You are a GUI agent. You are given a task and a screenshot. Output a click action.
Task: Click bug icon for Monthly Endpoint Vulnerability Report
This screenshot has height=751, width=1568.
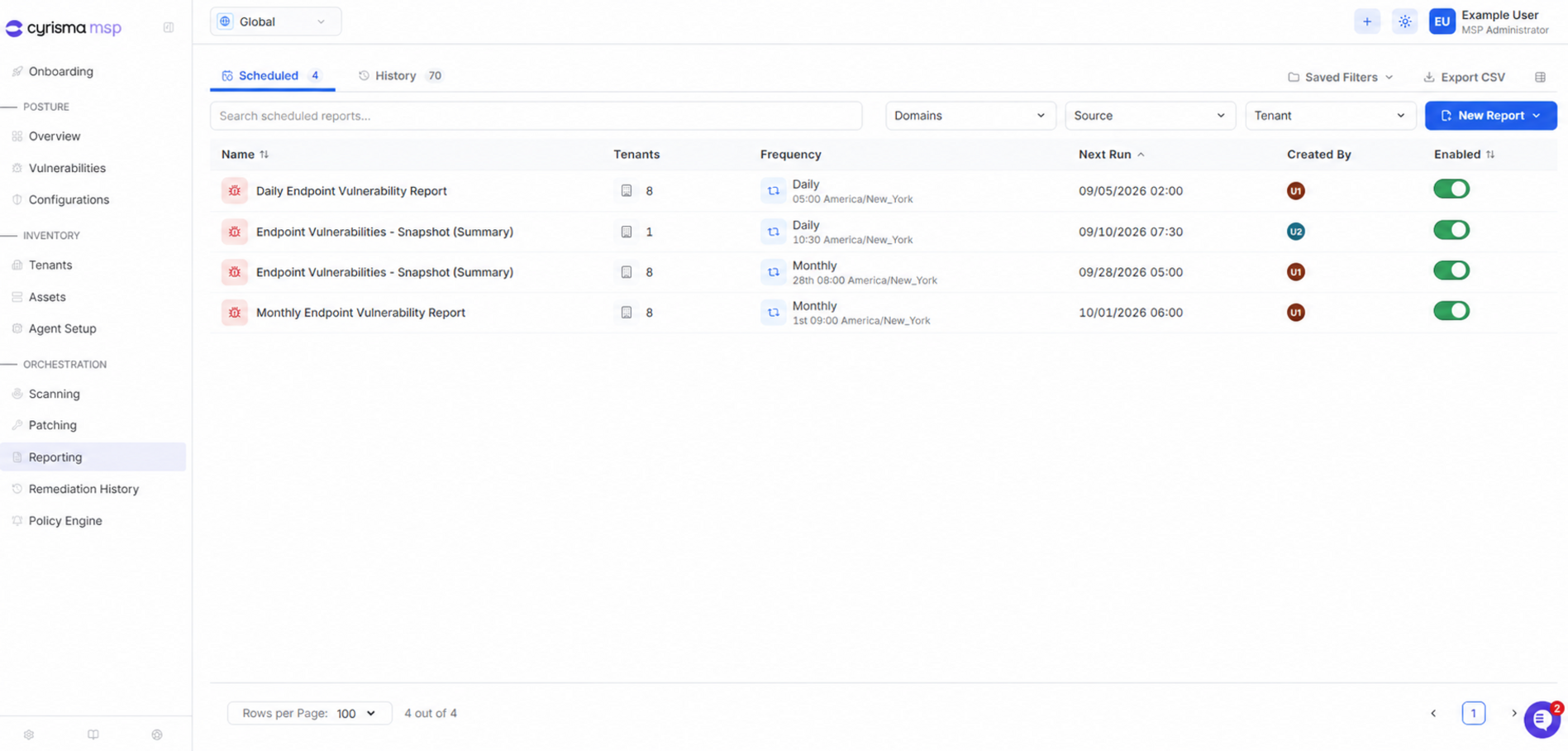[x=235, y=313]
